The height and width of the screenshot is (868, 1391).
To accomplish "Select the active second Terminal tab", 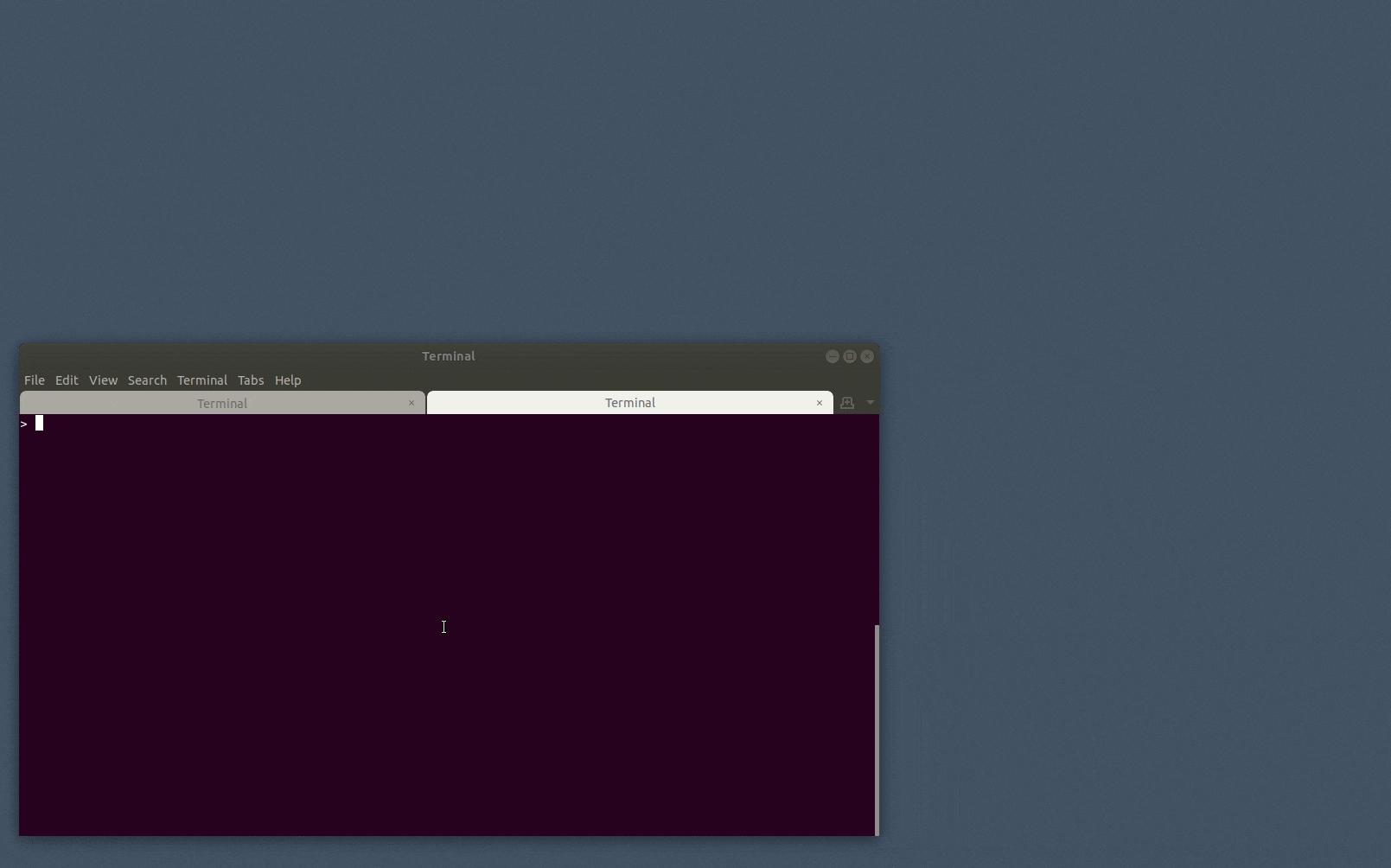I will pos(630,403).
